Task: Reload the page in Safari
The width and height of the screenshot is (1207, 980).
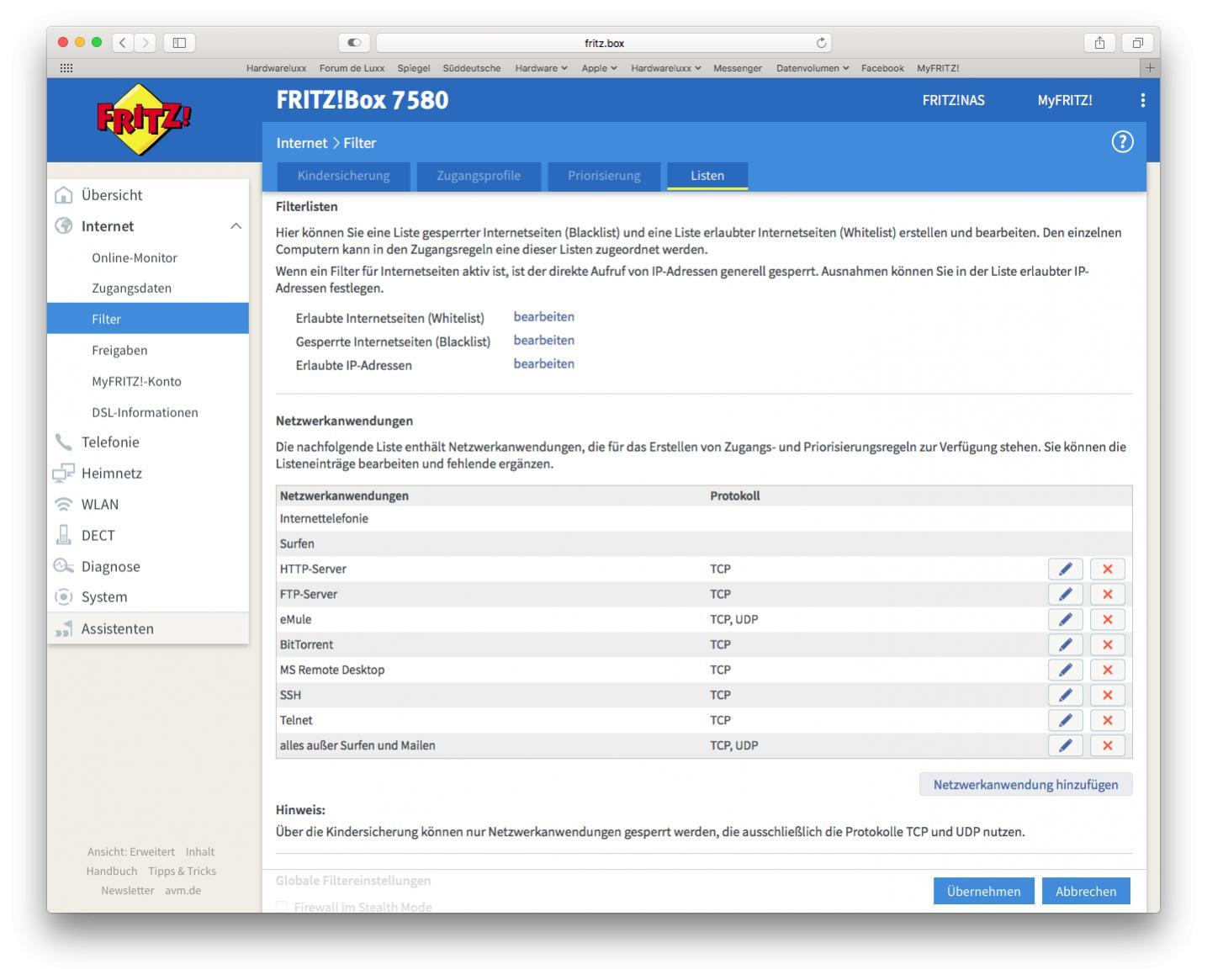Action: 821,43
